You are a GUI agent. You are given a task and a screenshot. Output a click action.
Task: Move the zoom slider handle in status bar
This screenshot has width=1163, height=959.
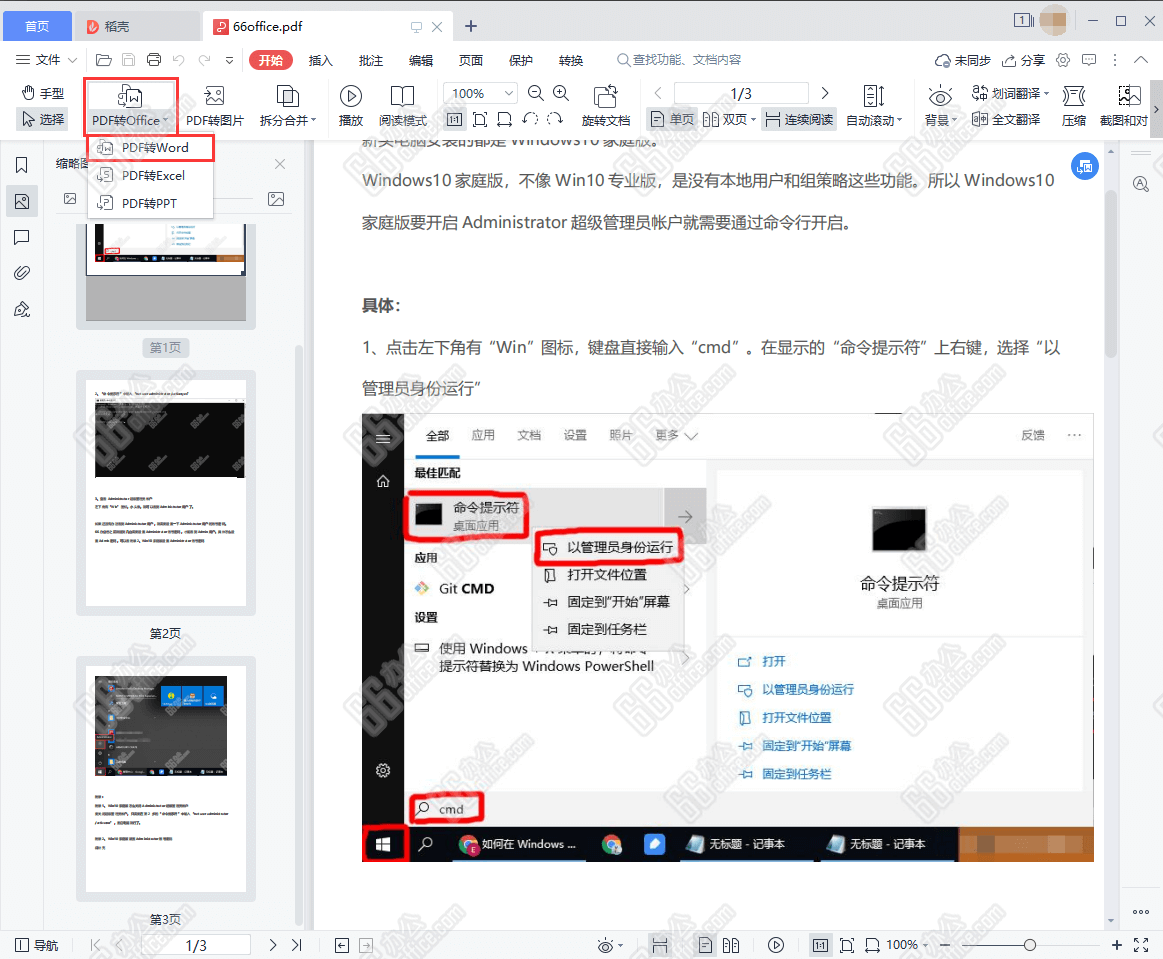[1029, 945]
